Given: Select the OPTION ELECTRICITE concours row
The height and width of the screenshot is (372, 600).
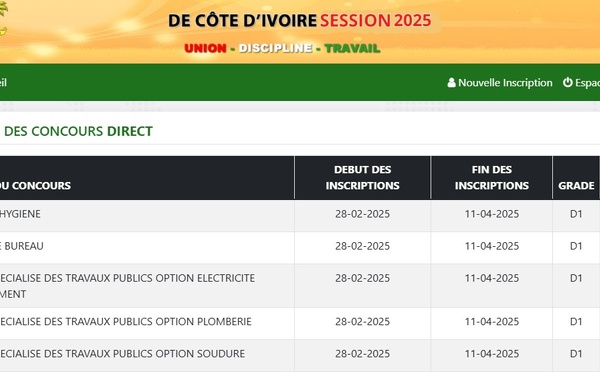Looking at the screenshot, I should [x=300, y=286].
